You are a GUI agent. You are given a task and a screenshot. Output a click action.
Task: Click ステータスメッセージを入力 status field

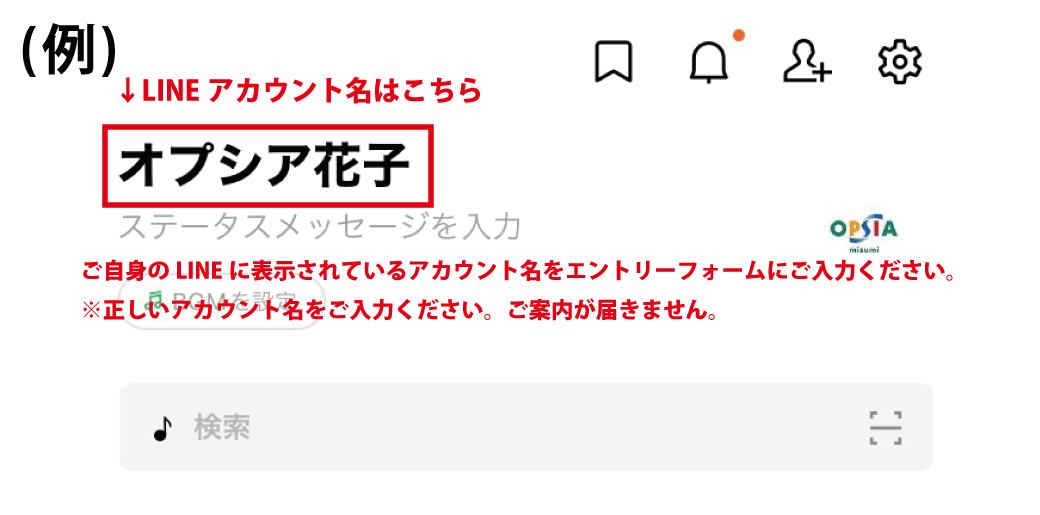click(320, 227)
